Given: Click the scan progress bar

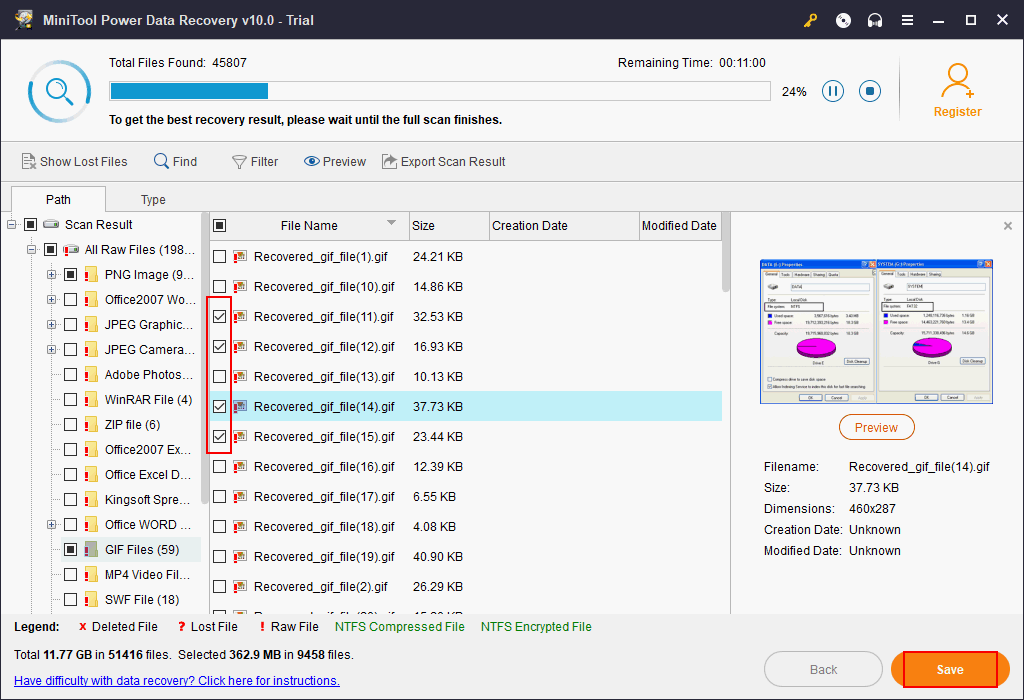Looking at the screenshot, I should (440, 91).
